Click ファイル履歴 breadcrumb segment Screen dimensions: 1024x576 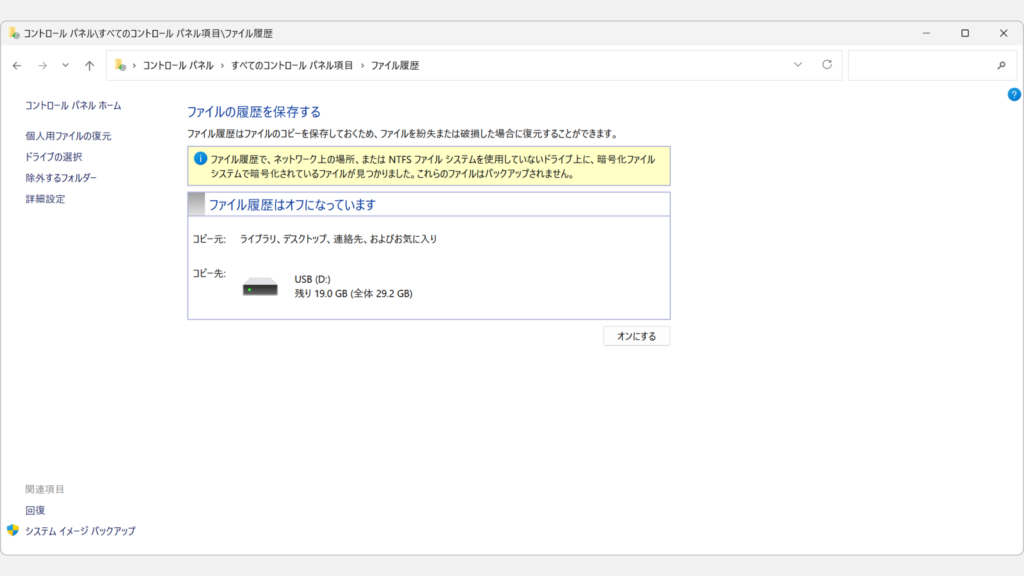395,65
